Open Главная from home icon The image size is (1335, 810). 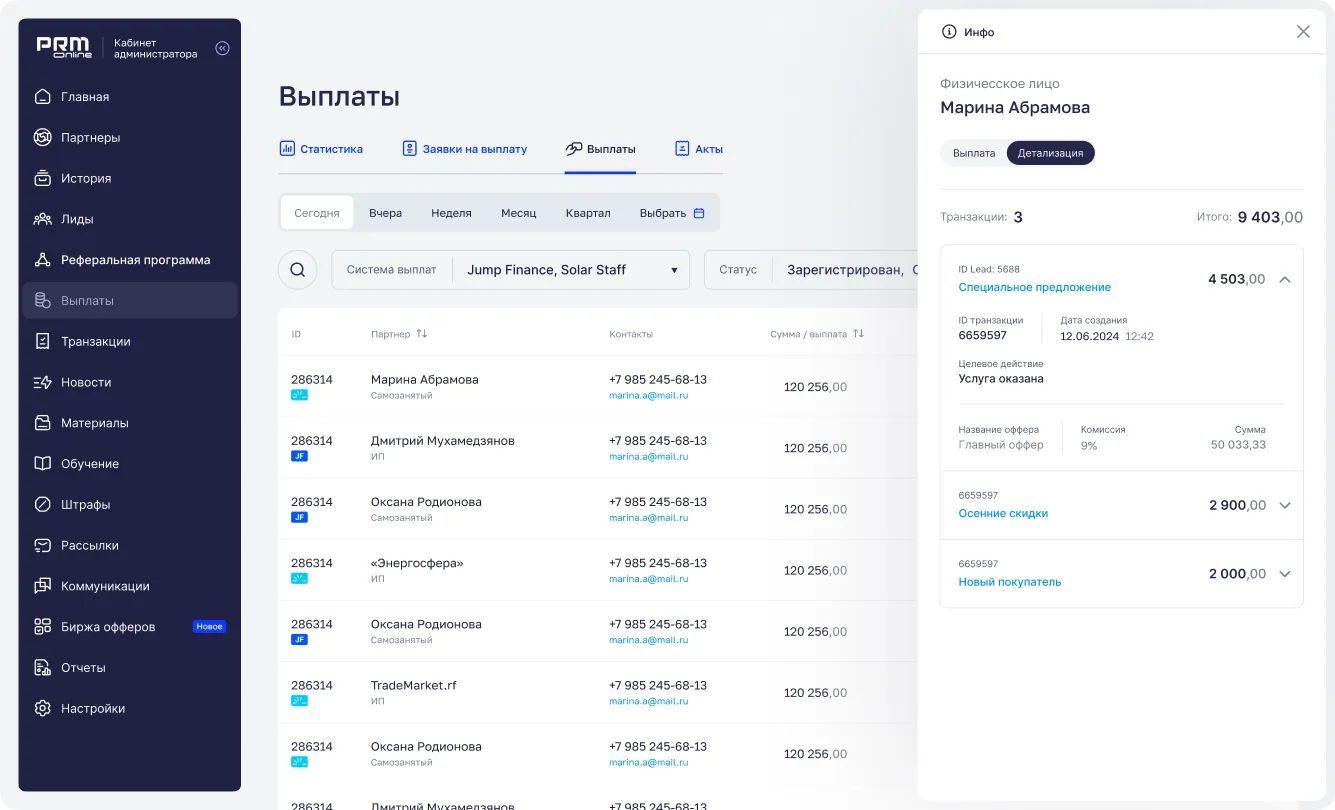[42, 97]
